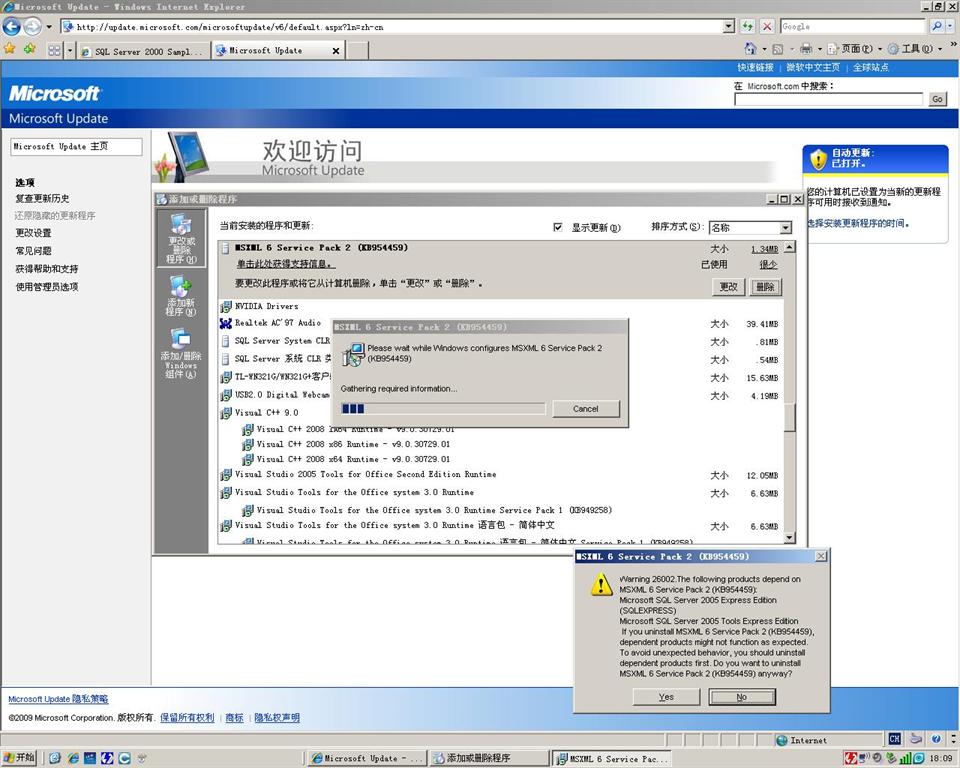Click the Visual C++ 9.0 program icon
Viewport: 960px width, 768px height.
(x=226, y=413)
